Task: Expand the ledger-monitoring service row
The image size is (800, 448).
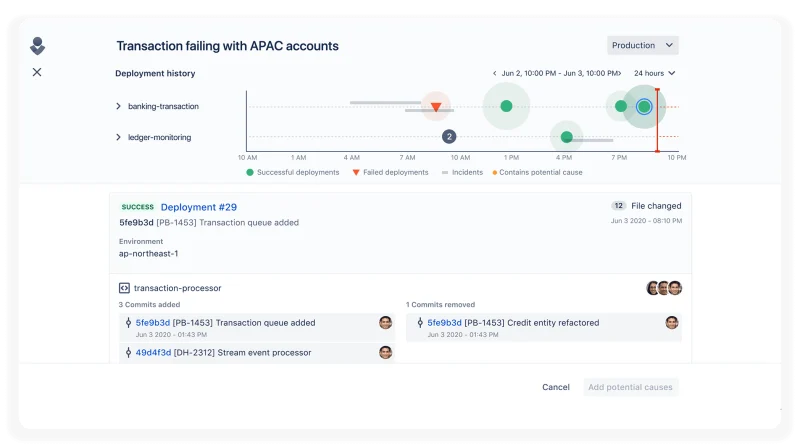Action: click(x=118, y=137)
